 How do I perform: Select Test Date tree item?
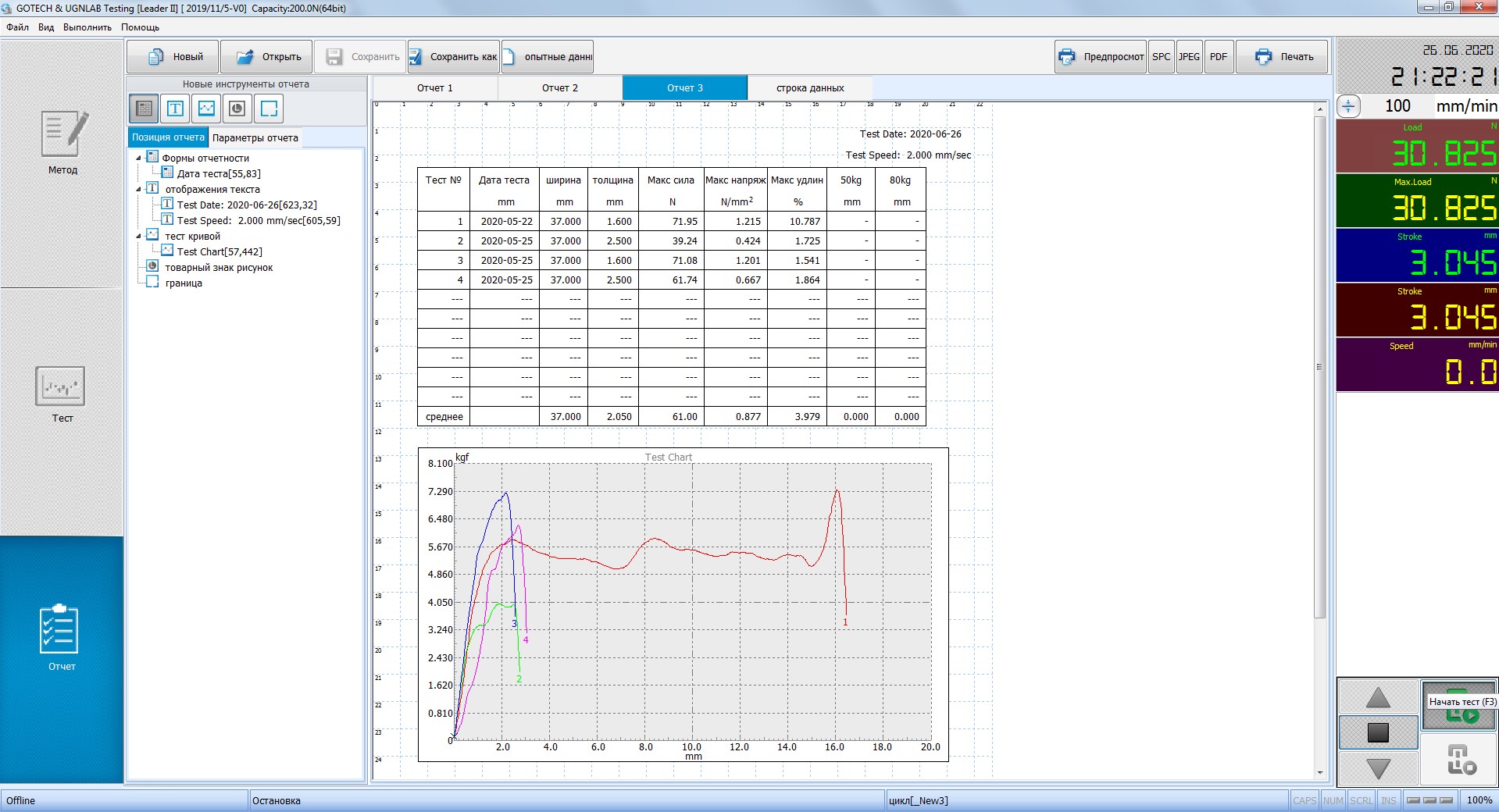[247, 205]
